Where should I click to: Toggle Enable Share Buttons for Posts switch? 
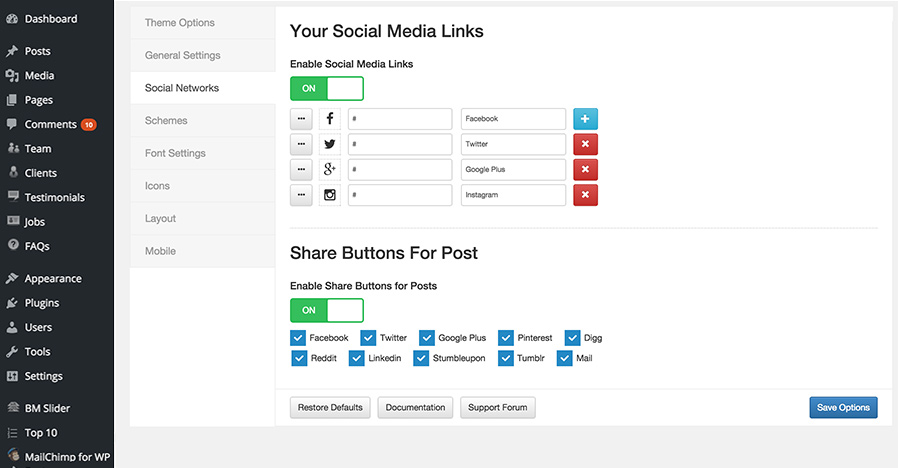[326, 310]
